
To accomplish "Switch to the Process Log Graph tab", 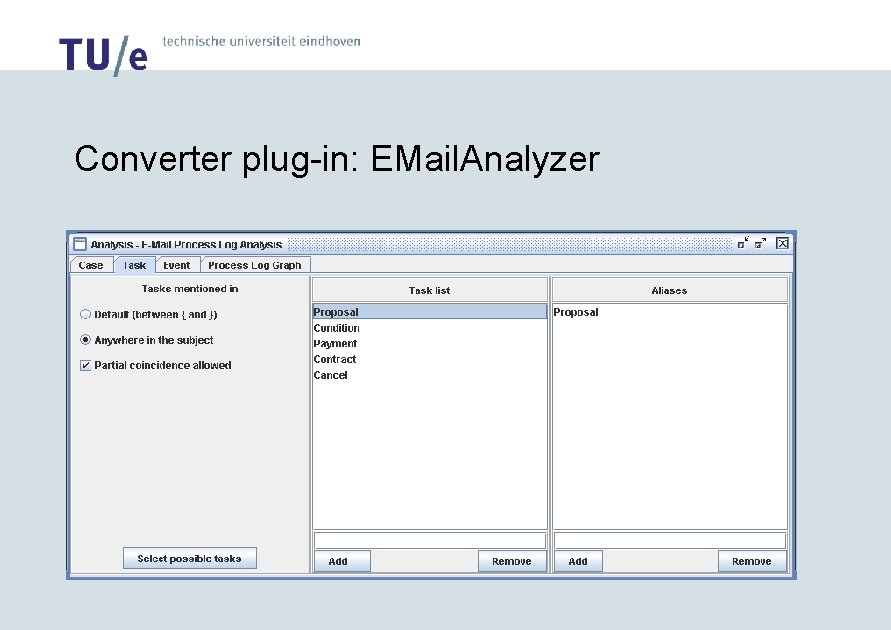I will coord(253,265).
